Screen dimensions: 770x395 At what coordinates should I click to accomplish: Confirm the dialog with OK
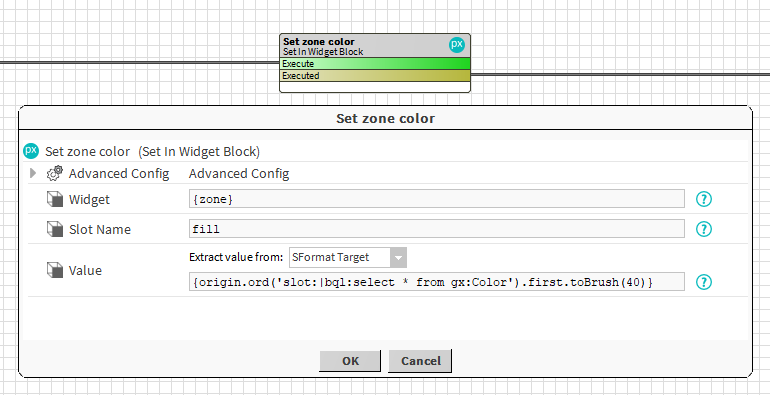coord(350,361)
